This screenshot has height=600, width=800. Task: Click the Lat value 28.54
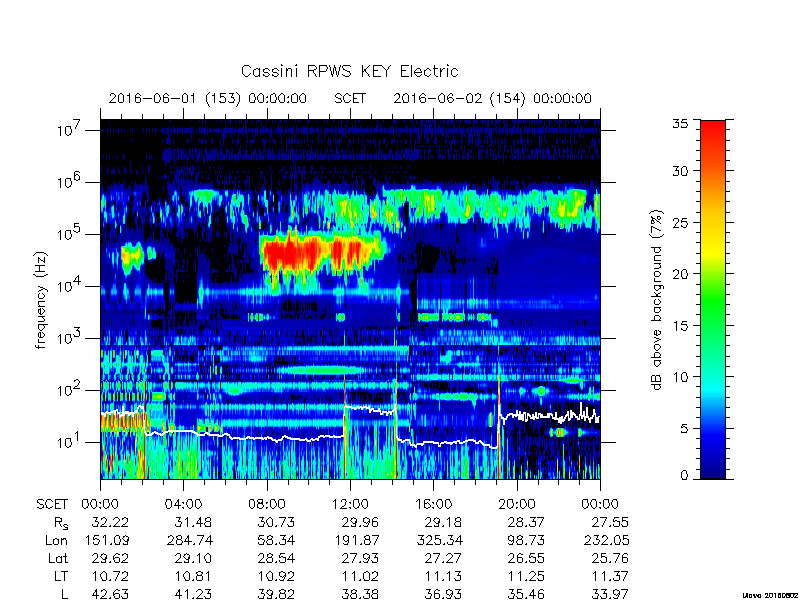(276, 559)
